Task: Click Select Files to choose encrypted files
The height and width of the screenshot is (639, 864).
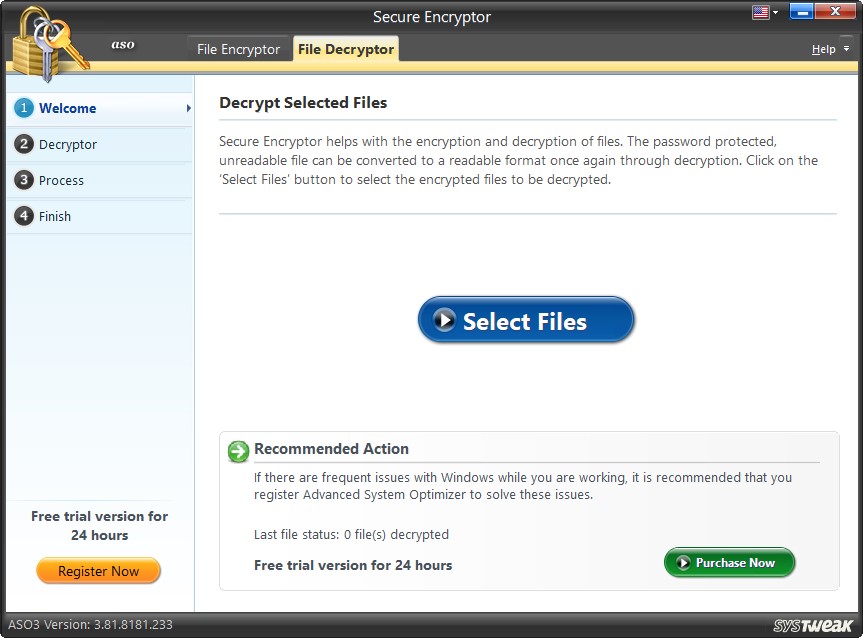Action: 525,319
